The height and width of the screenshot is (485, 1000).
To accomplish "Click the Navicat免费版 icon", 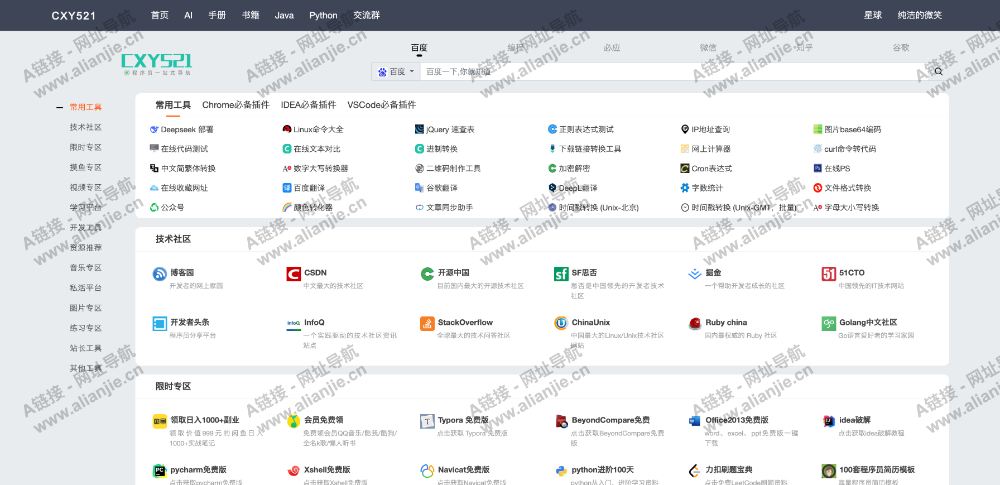I will click(x=427, y=471).
